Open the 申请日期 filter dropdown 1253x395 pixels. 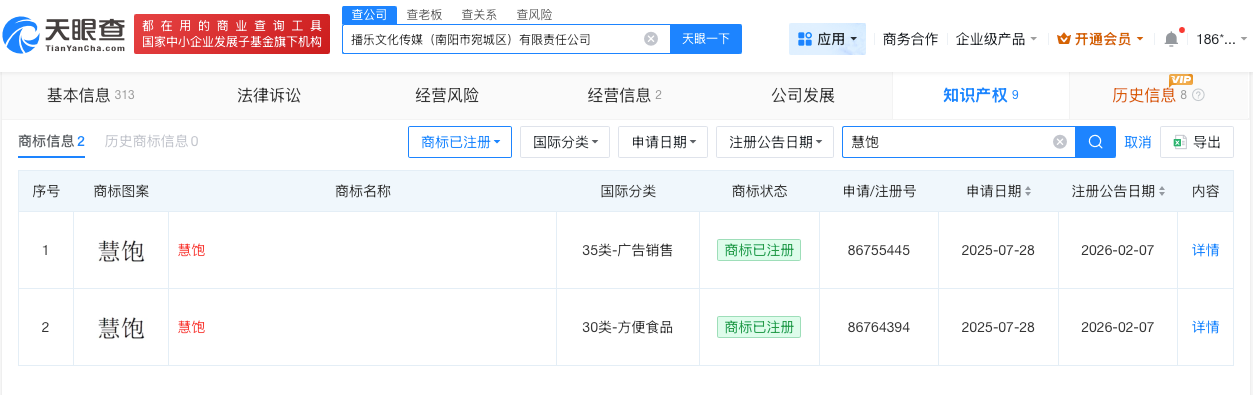[663, 142]
